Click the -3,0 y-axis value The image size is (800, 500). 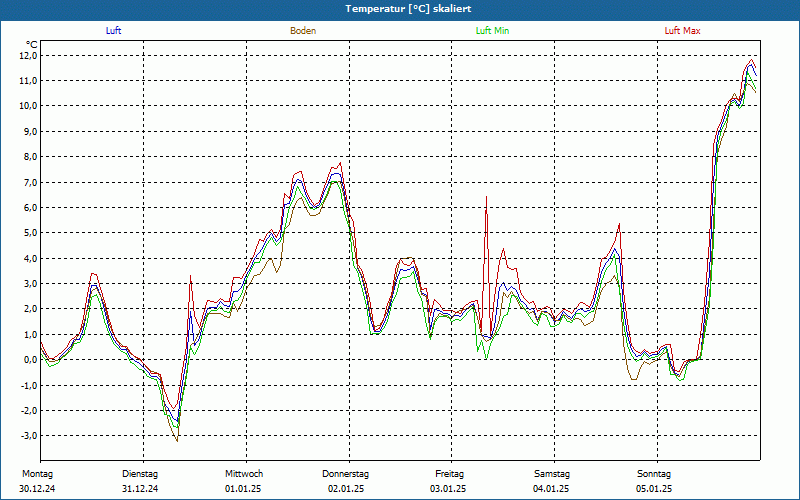click(27, 436)
